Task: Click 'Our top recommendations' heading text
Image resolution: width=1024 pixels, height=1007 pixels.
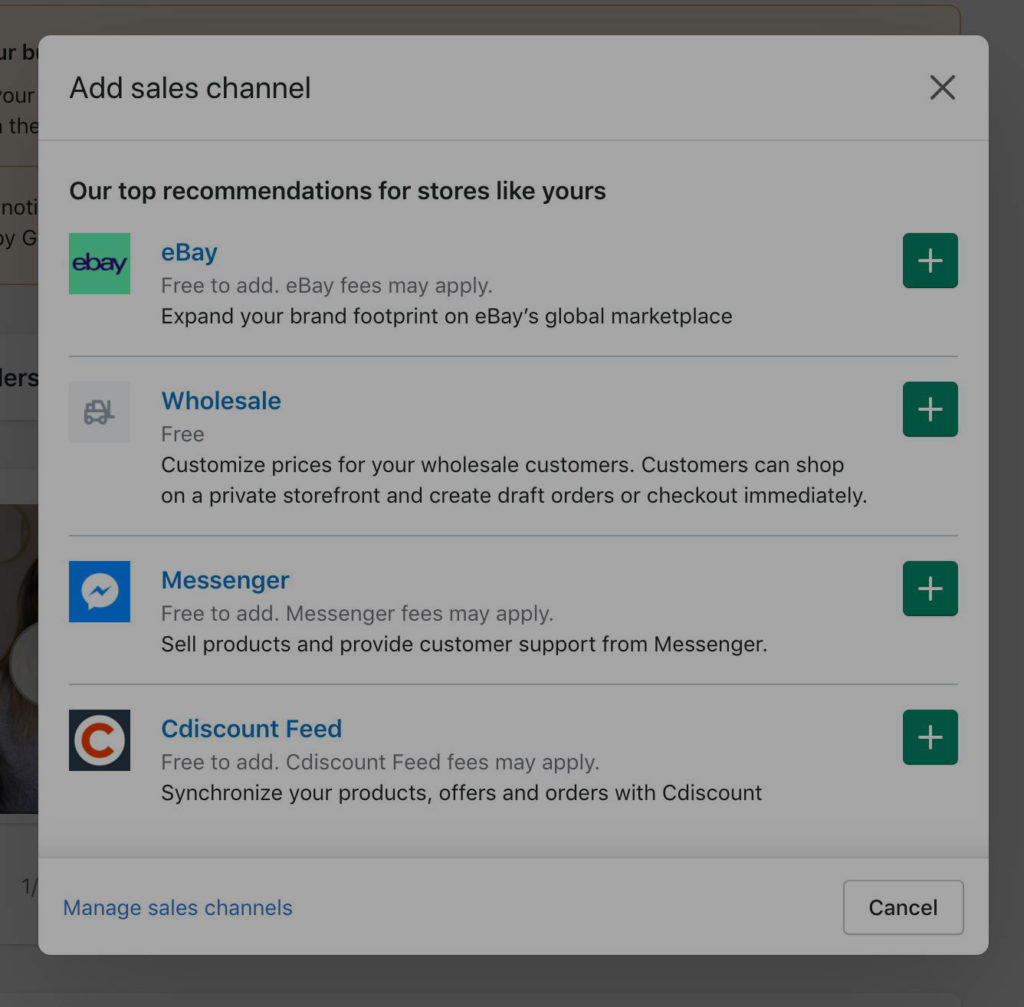Action: click(338, 191)
